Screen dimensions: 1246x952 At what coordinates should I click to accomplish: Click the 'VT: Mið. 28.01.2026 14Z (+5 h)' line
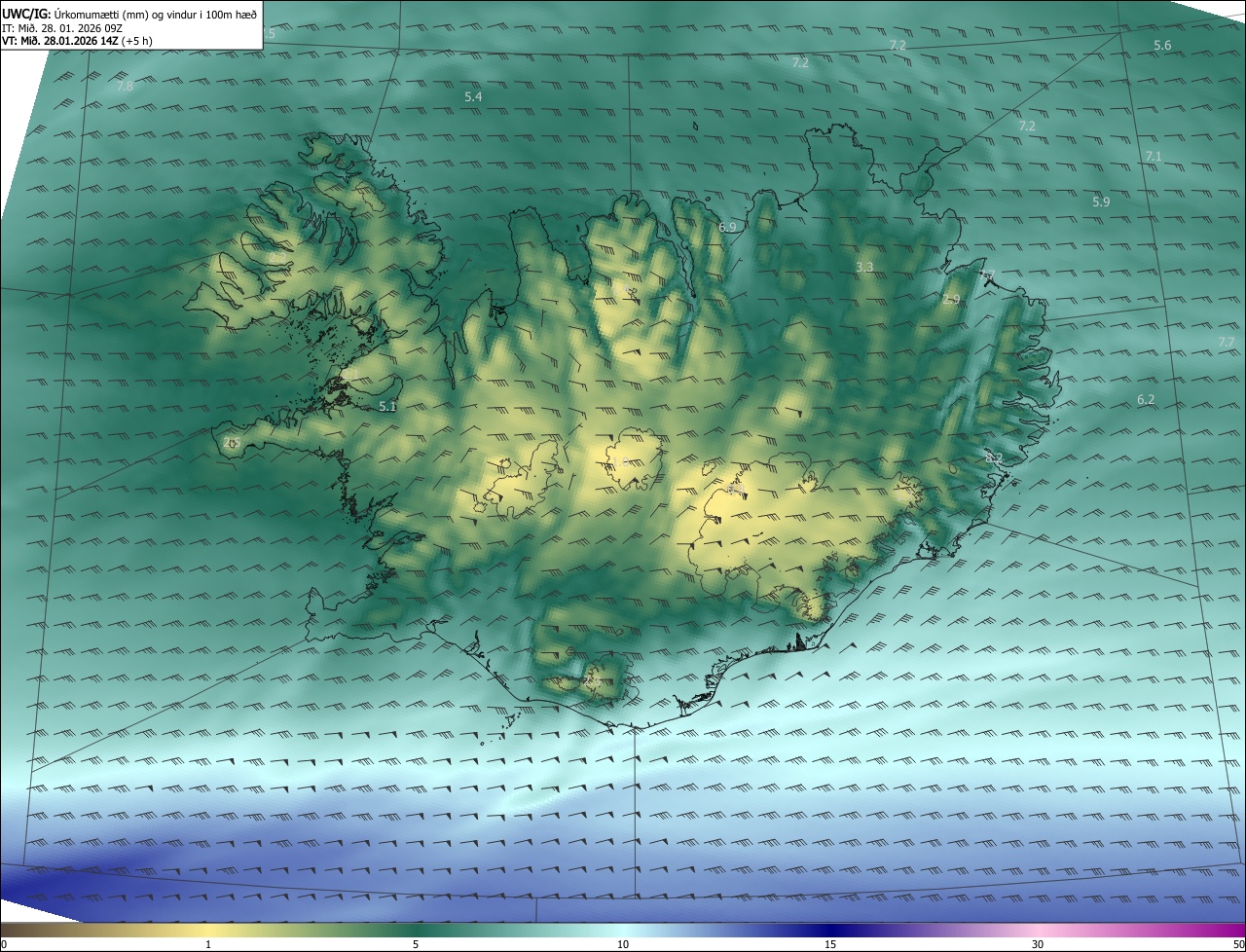pos(77,41)
